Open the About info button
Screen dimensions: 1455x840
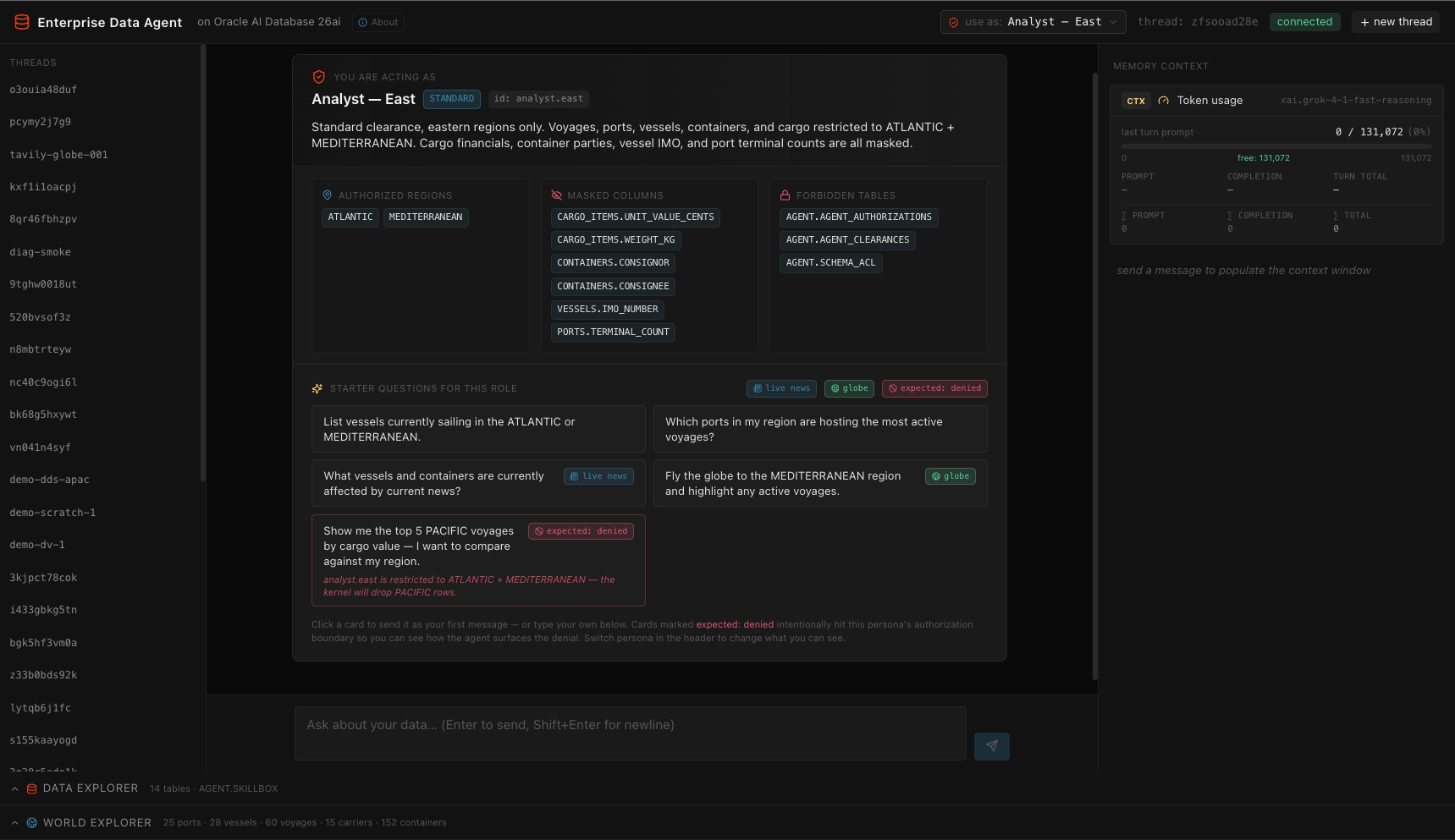pyautogui.click(x=378, y=22)
